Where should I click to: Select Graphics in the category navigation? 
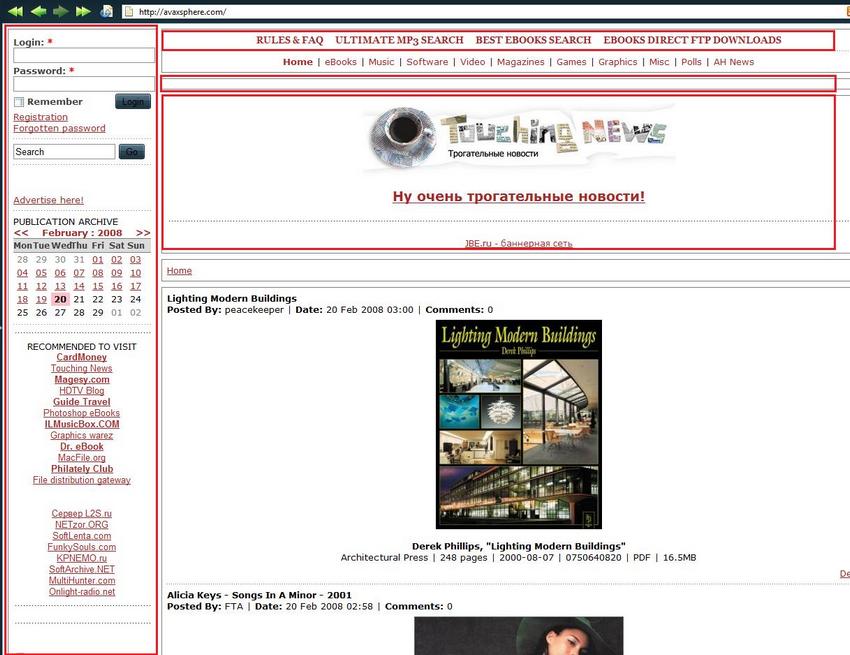(618, 62)
